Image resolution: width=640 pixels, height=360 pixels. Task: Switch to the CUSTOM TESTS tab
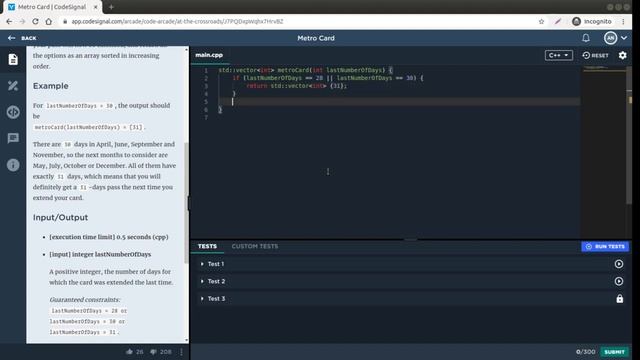(255, 246)
